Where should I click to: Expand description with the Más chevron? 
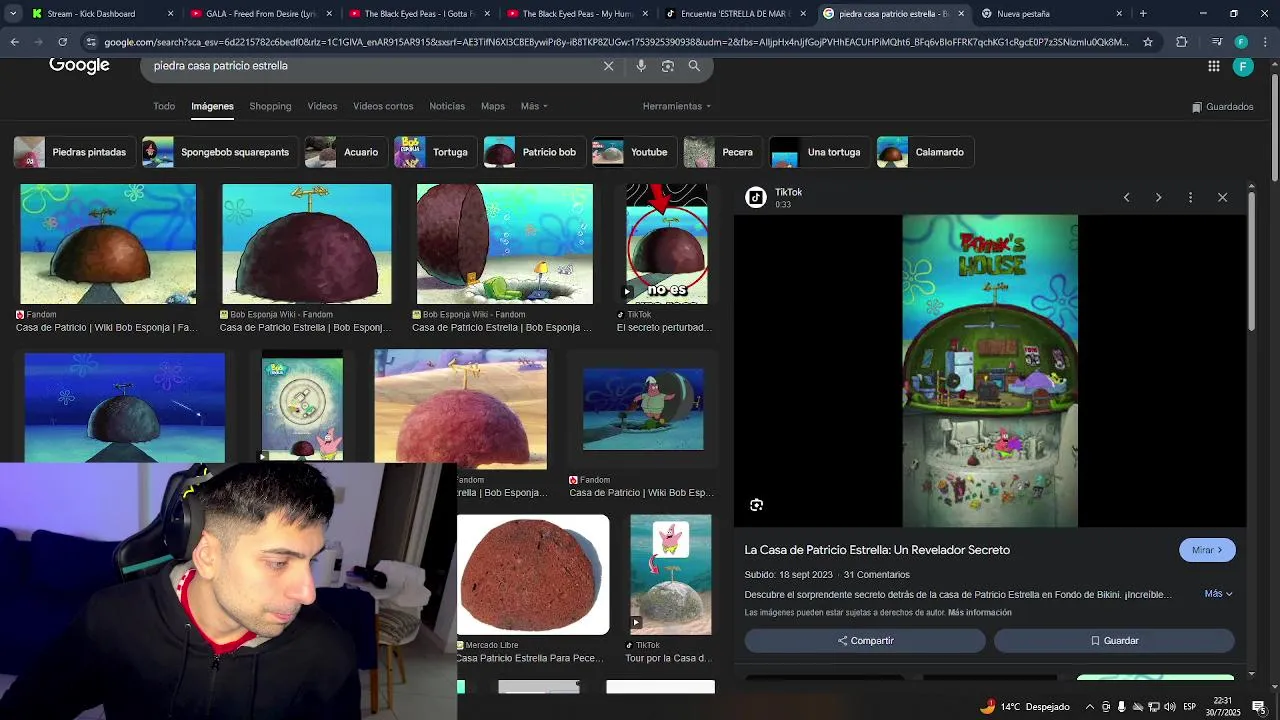pos(1218,594)
